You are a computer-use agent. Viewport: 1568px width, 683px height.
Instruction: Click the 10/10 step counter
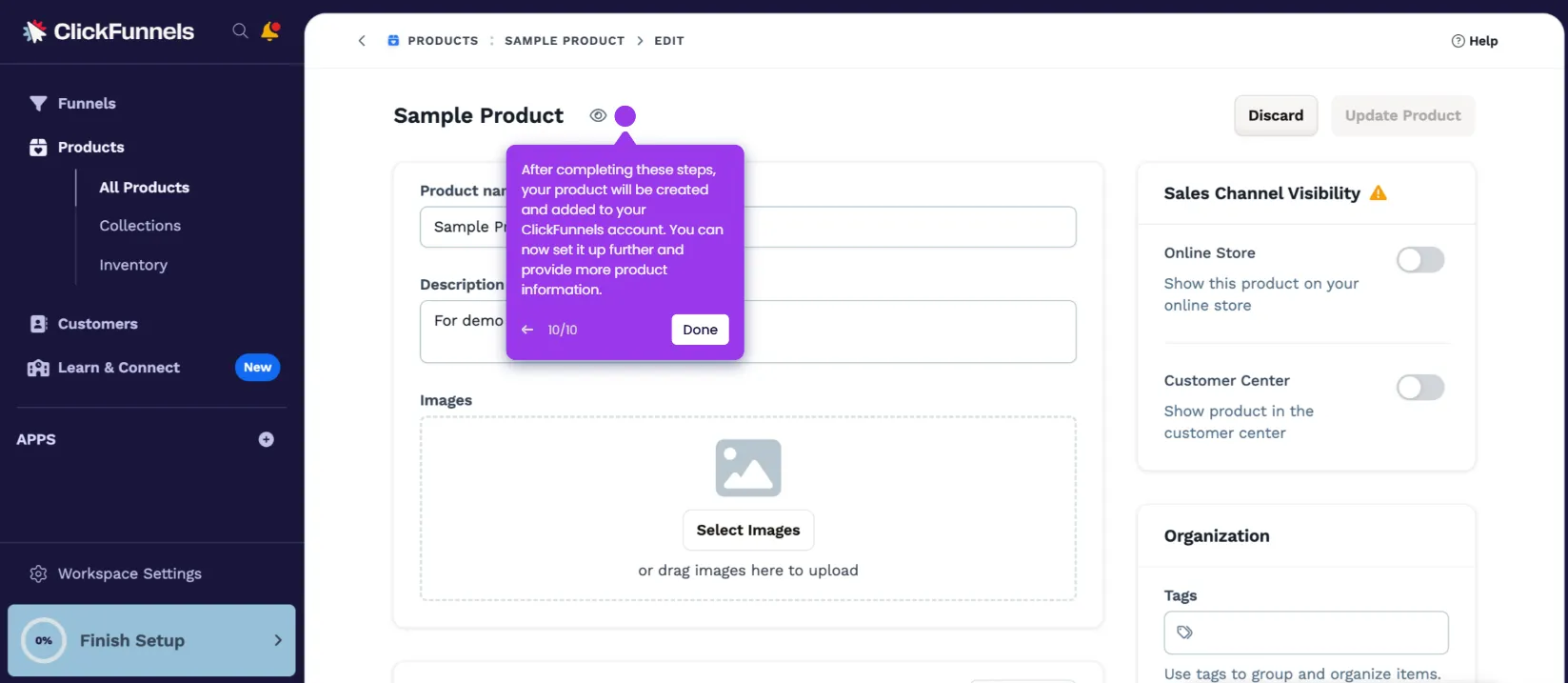pos(563,330)
